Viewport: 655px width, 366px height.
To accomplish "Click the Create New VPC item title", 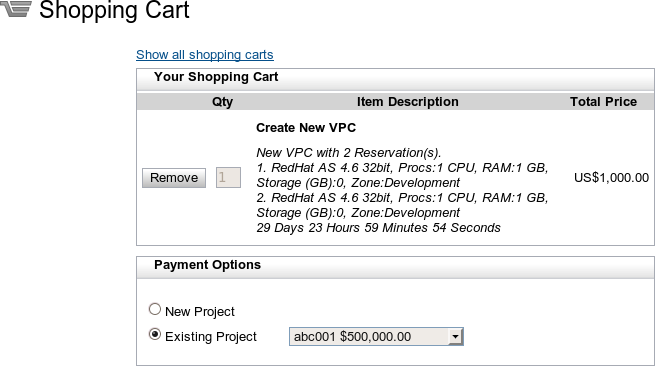I will click(306, 128).
